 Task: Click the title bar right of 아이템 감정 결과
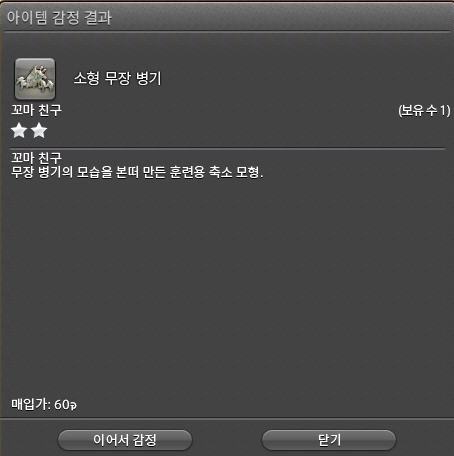(282, 17)
